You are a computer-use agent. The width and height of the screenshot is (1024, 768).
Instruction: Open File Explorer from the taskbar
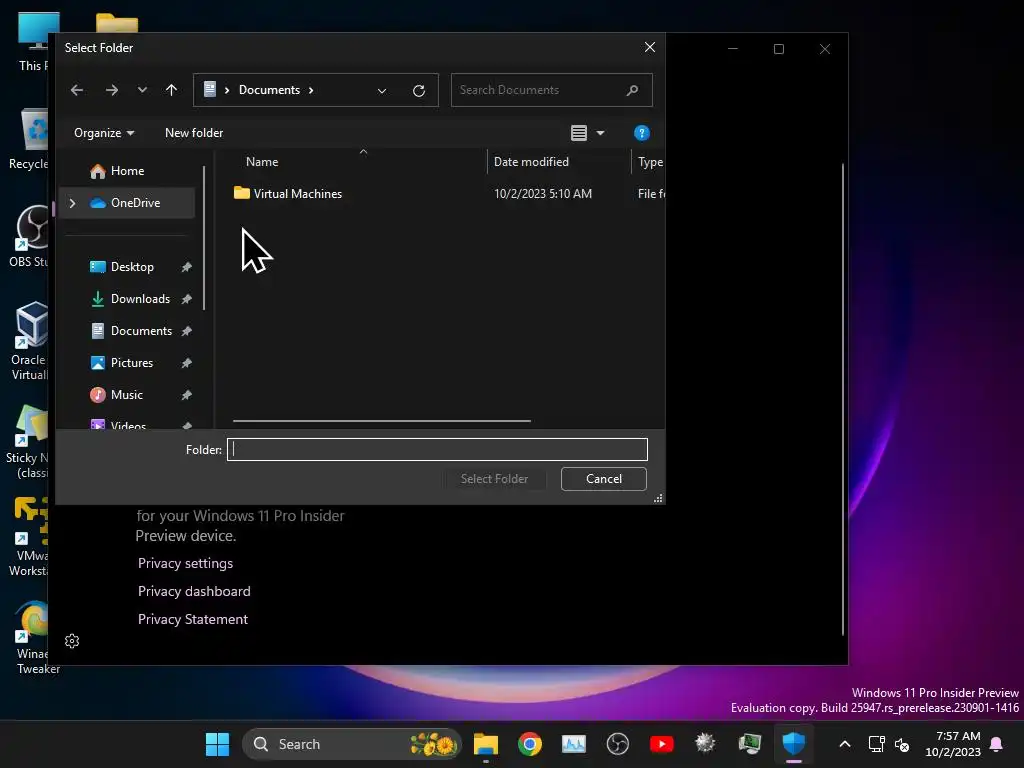coord(485,744)
